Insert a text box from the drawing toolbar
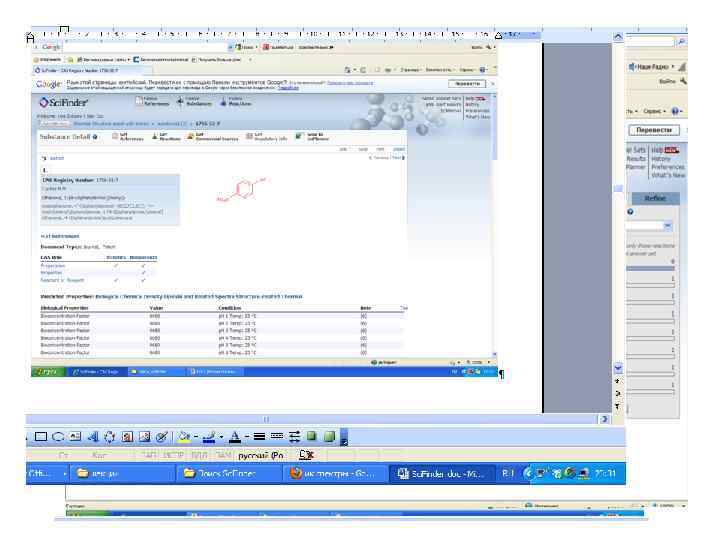This screenshot has height=540, width=720. (75, 437)
